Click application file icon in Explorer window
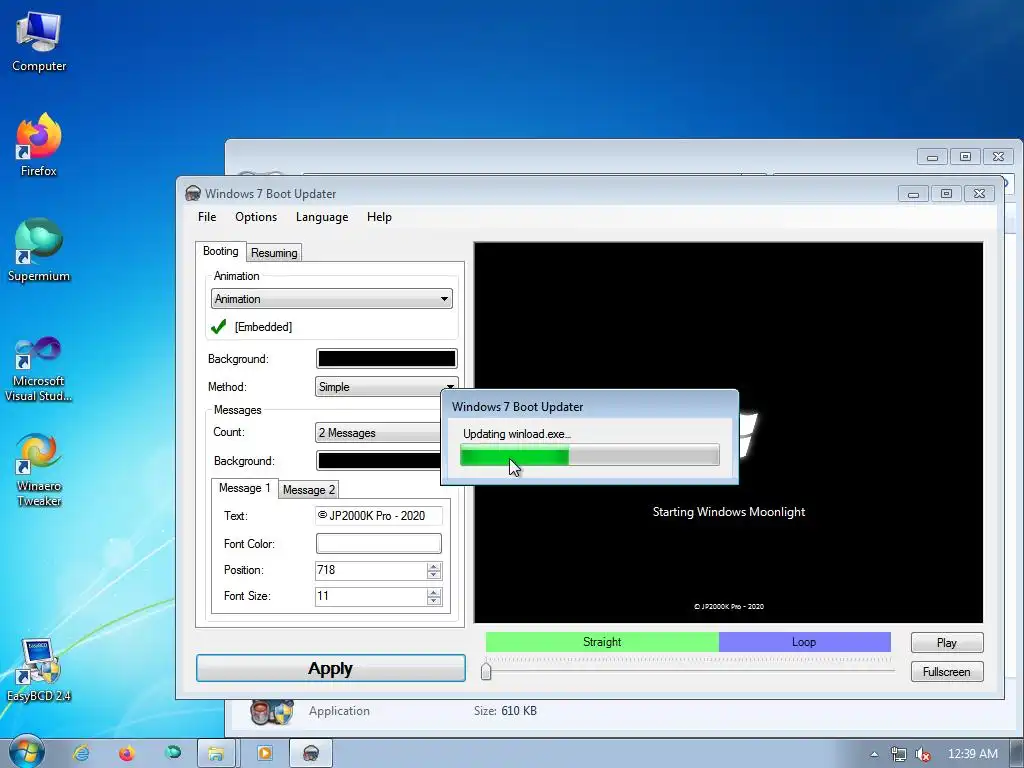Screen dimensions: 1024x768 [271, 712]
